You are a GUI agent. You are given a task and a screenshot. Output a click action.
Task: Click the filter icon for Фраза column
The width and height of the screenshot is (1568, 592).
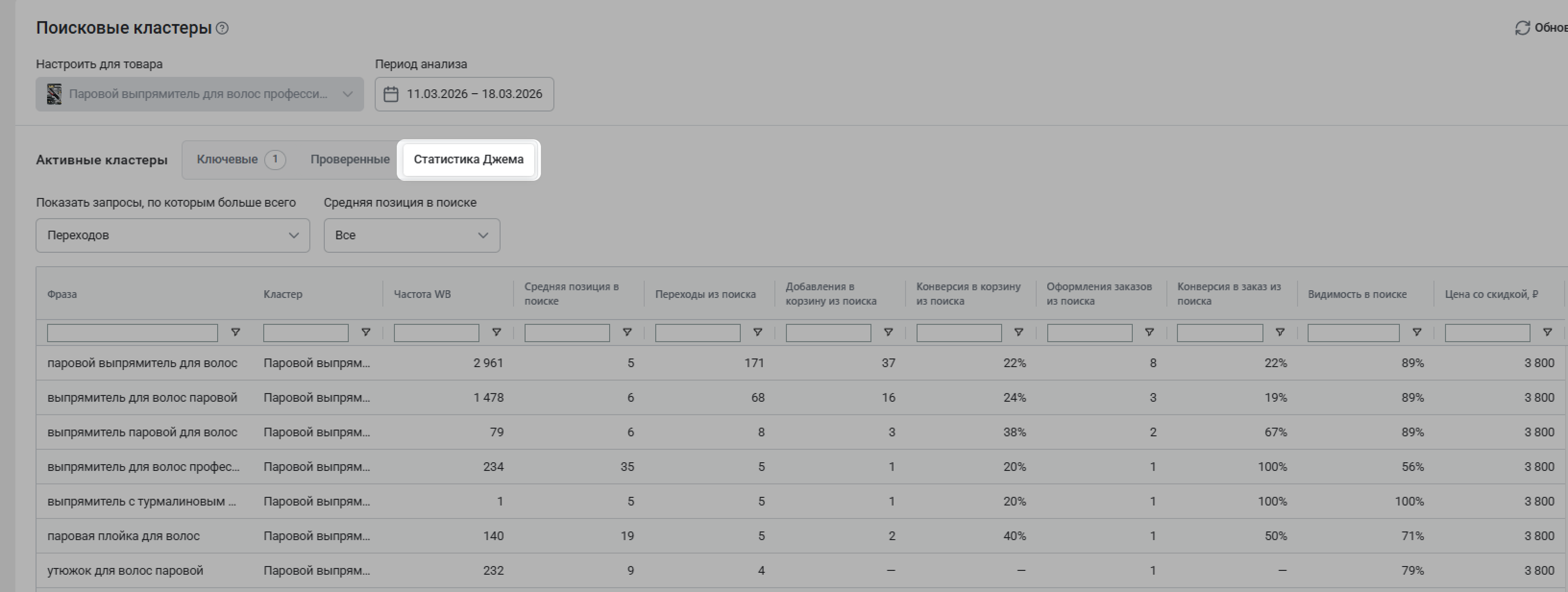(x=235, y=333)
